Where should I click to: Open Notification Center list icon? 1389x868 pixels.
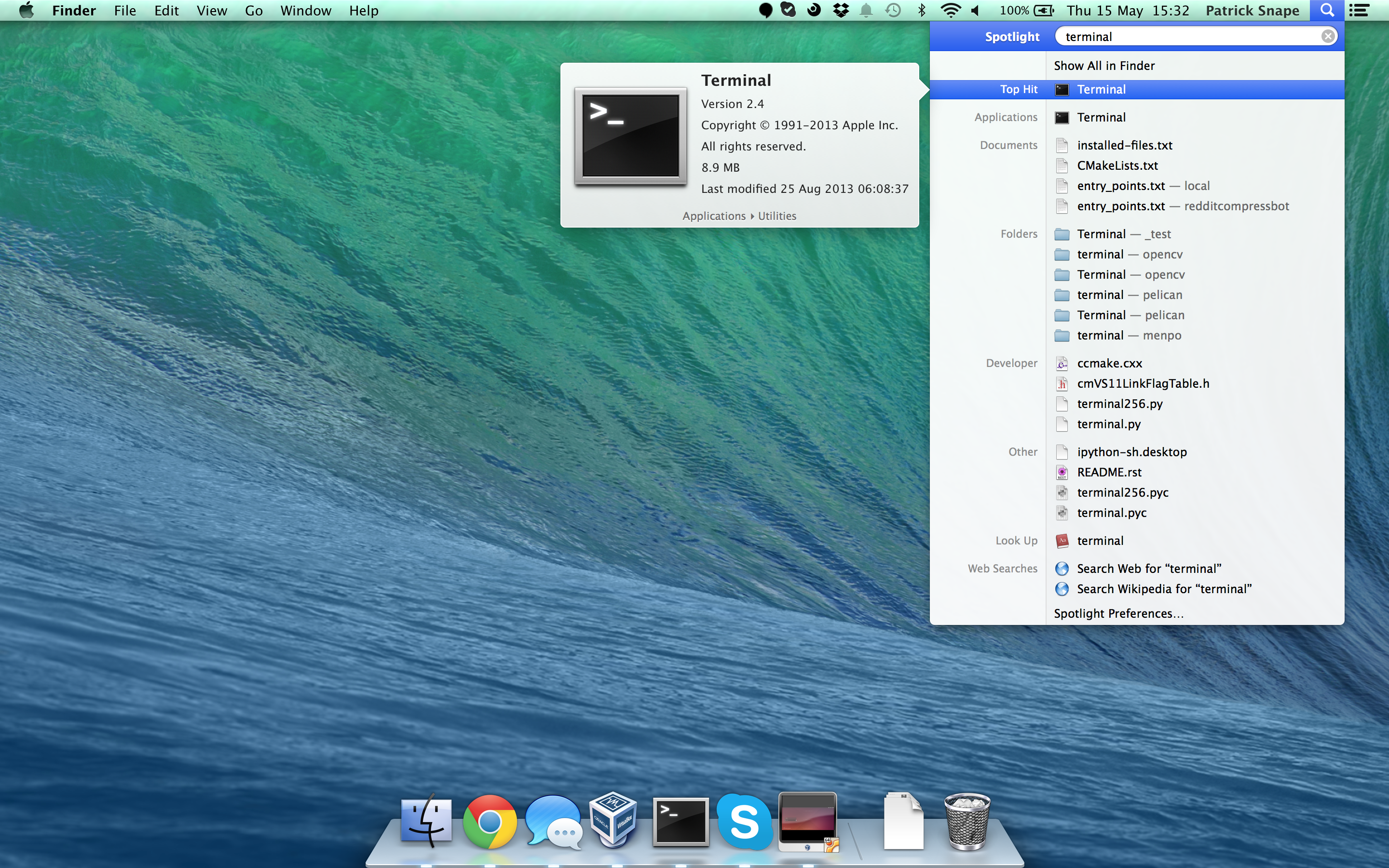pos(1359,10)
